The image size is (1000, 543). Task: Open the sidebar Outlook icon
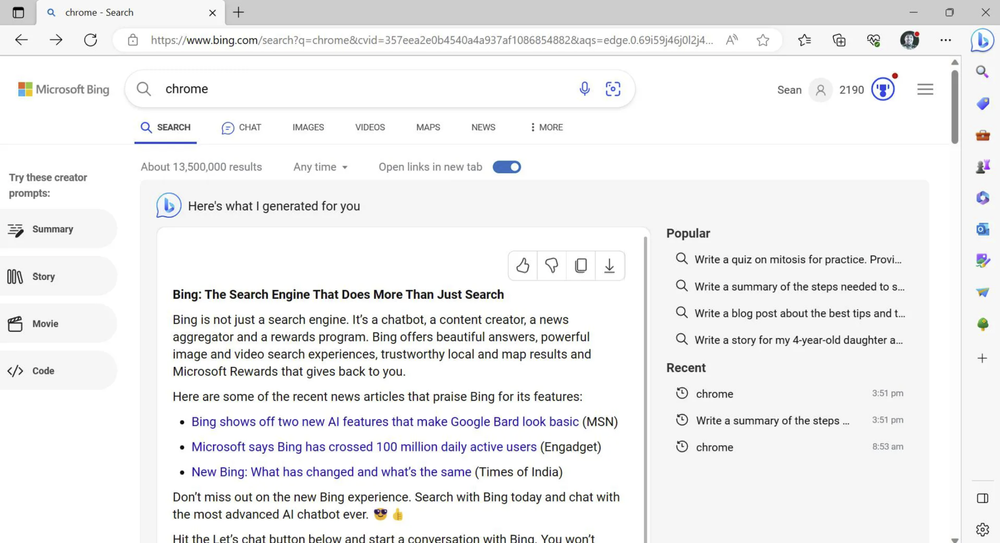pos(983,229)
